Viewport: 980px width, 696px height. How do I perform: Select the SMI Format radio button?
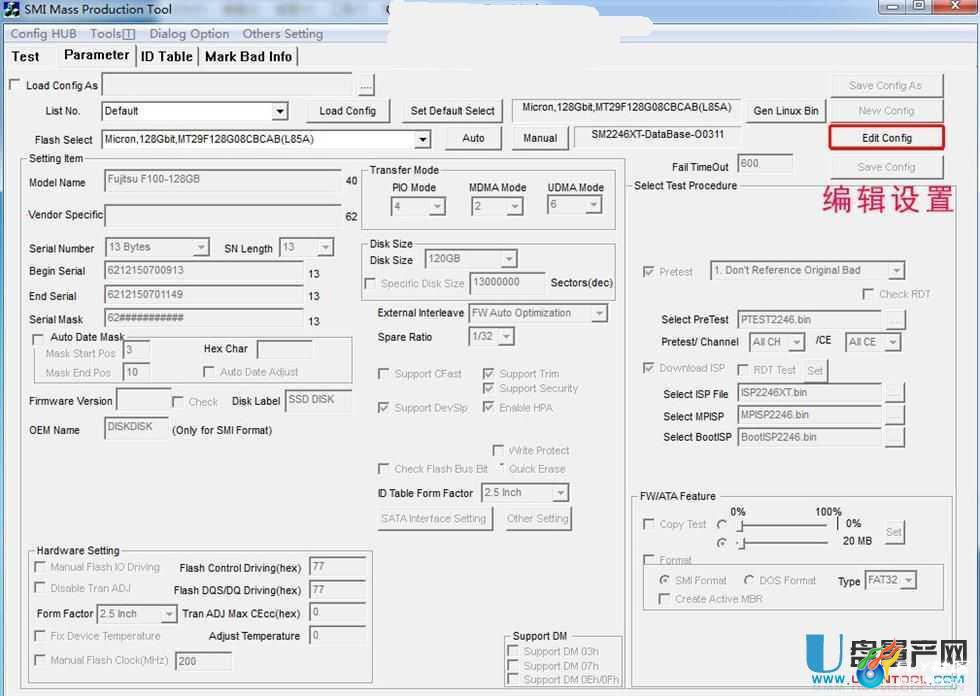pyautogui.click(x=664, y=580)
